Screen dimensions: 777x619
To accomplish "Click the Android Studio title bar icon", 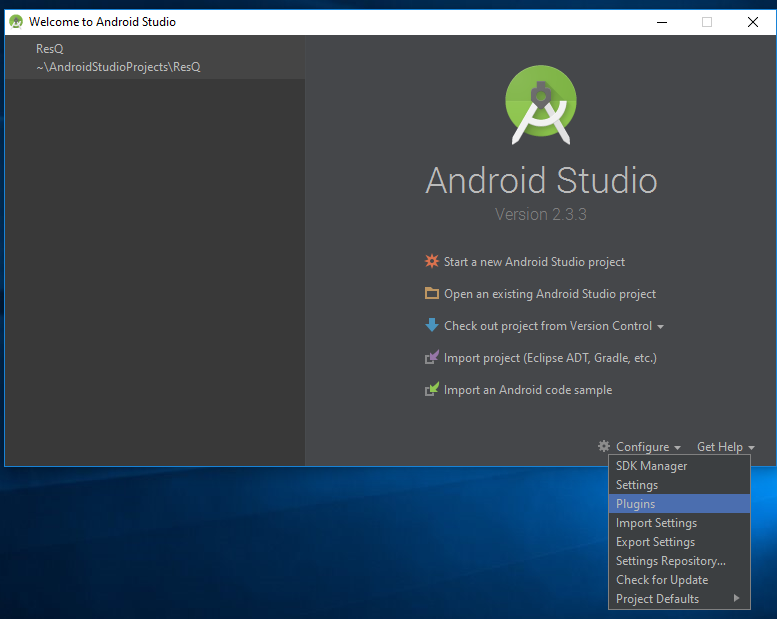I will pyautogui.click(x=16, y=22).
